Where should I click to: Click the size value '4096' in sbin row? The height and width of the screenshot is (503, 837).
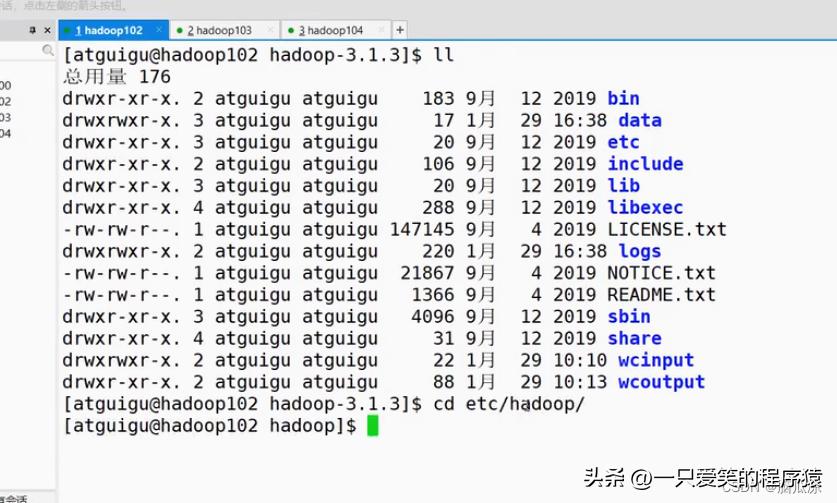click(433, 317)
